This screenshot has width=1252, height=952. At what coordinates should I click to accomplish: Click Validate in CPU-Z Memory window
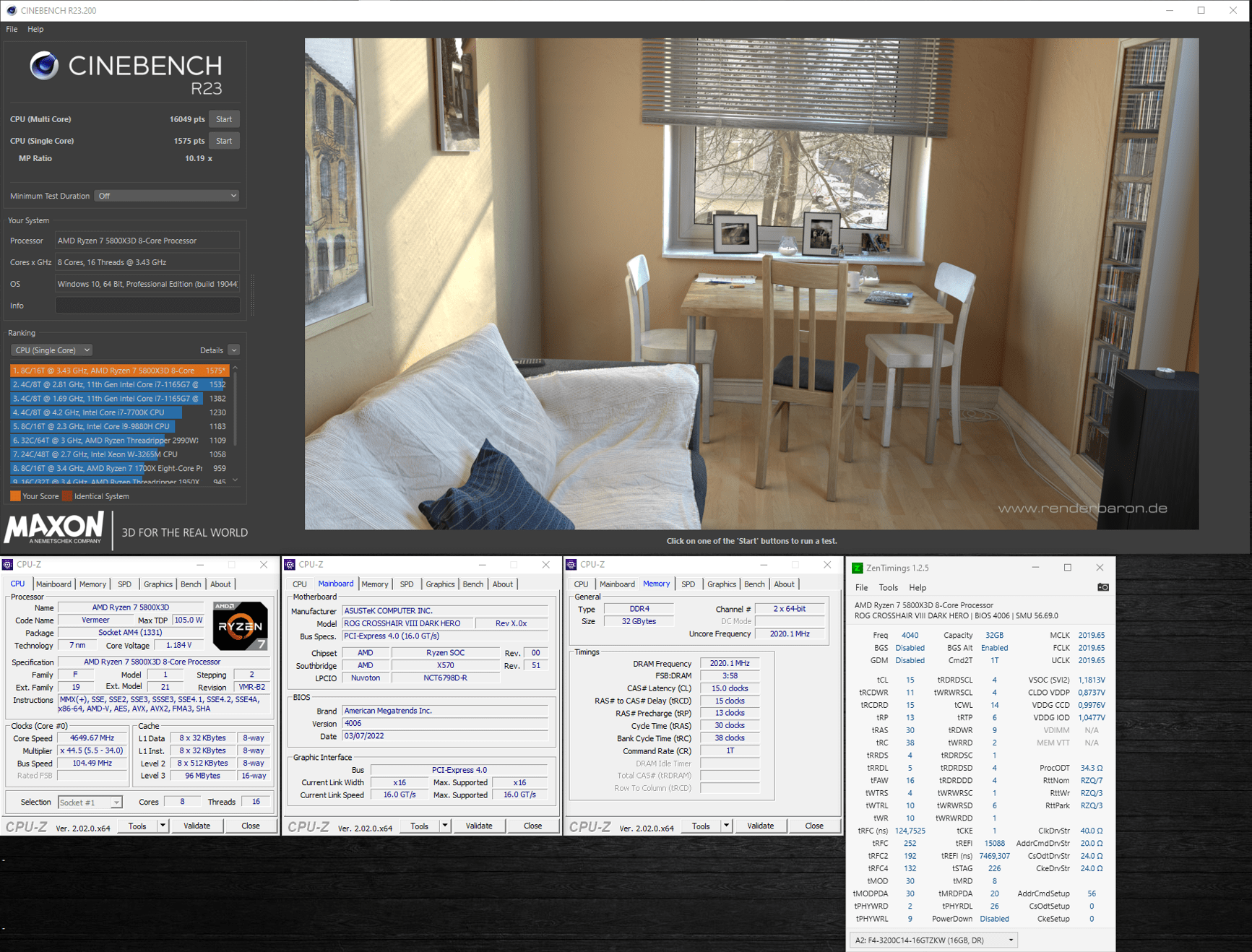(x=760, y=826)
